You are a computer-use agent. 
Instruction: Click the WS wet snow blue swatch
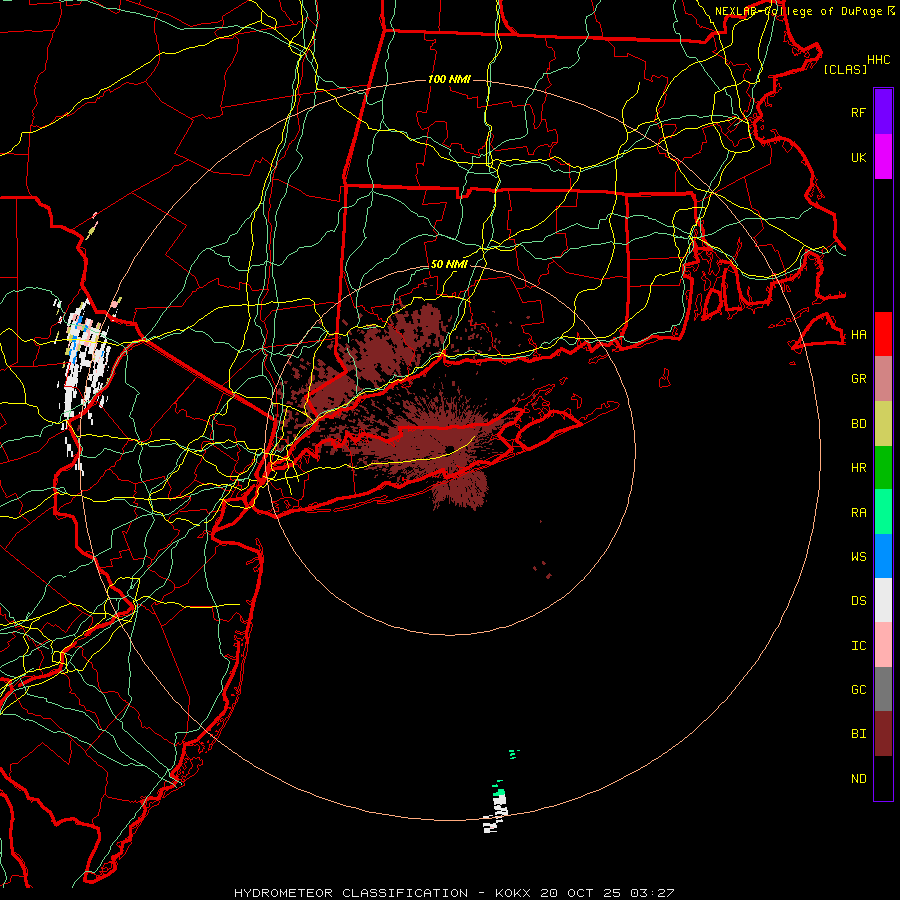click(883, 556)
